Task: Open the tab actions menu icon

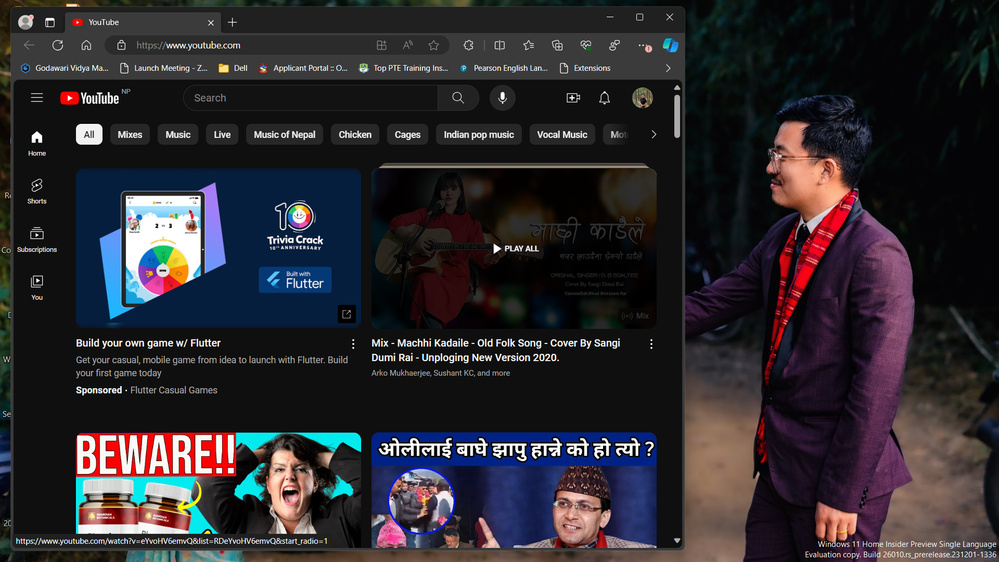Action: [50, 22]
